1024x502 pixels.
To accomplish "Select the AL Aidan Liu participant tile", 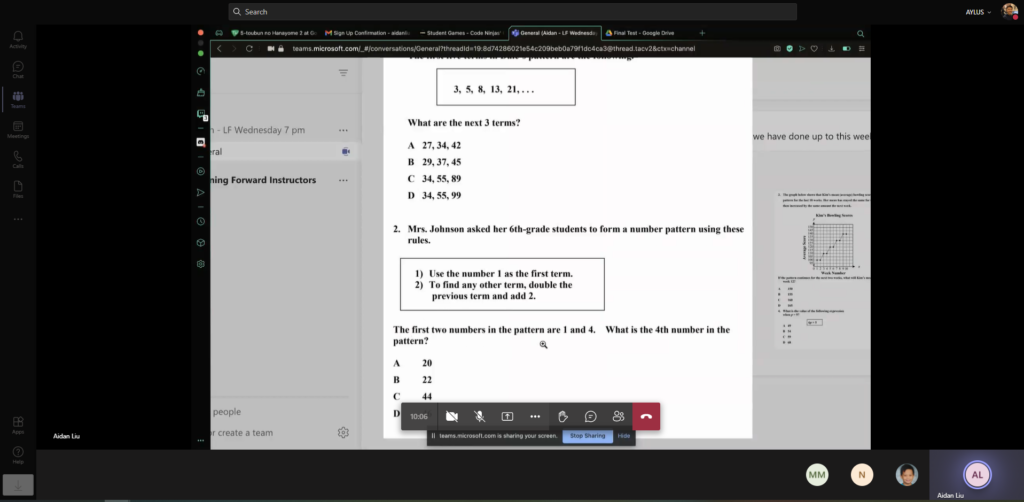I will 977,475.
